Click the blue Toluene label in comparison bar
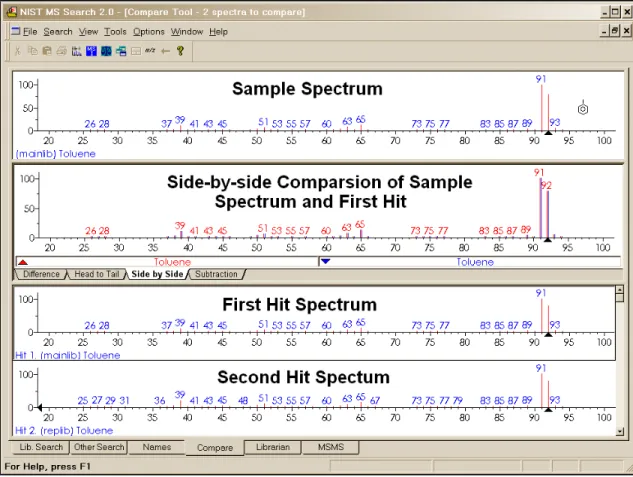The height and width of the screenshot is (477, 633). (x=475, y=262)
